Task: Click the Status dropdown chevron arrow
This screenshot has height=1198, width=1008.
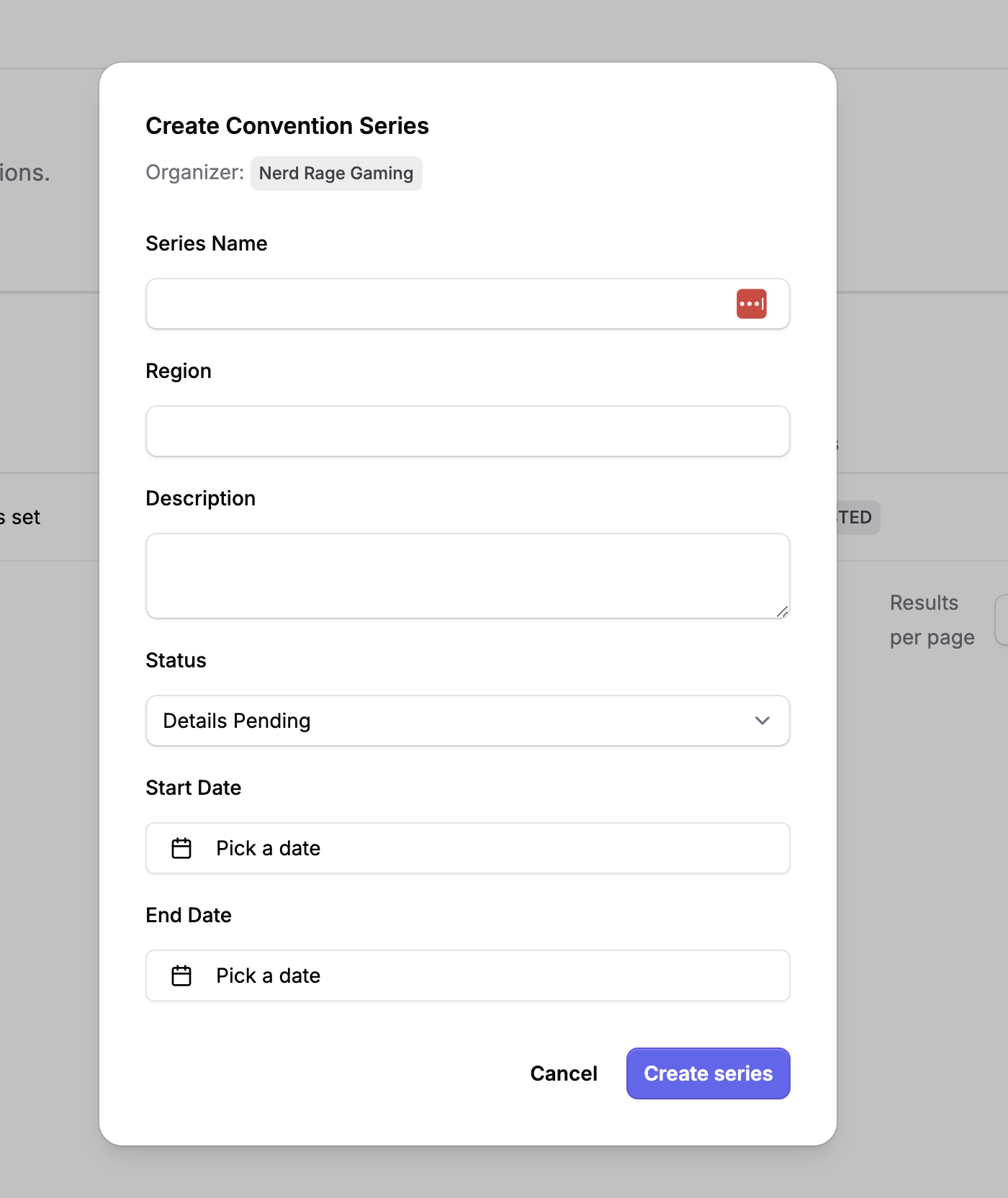Action: 762,721
